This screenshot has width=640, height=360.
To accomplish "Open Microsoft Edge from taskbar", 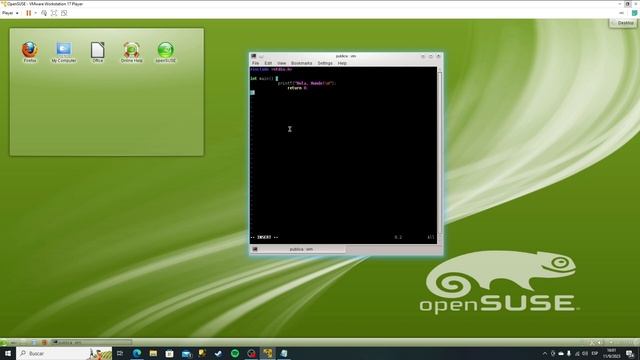I will 137,353.
